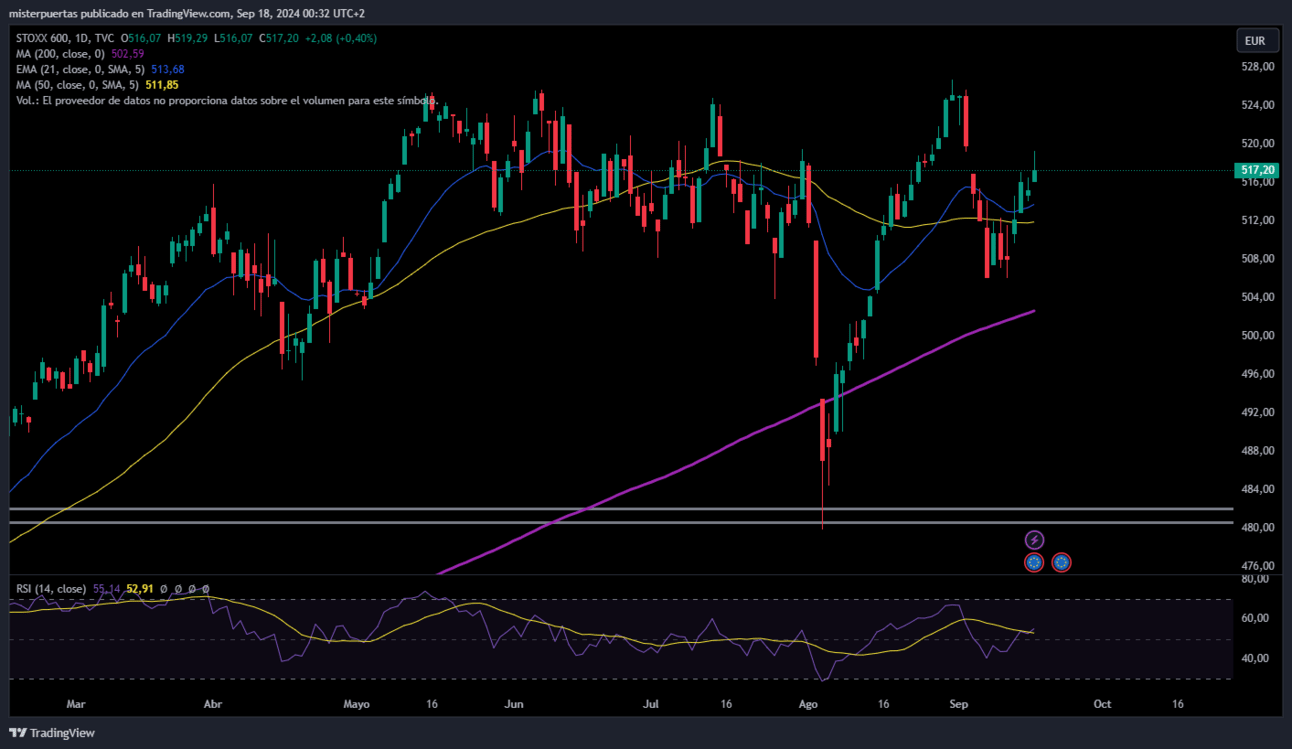The width and height of the screenshot is (1292, 749).
Task: Click the purple RSI value 55,14
Action: point(107,589)
